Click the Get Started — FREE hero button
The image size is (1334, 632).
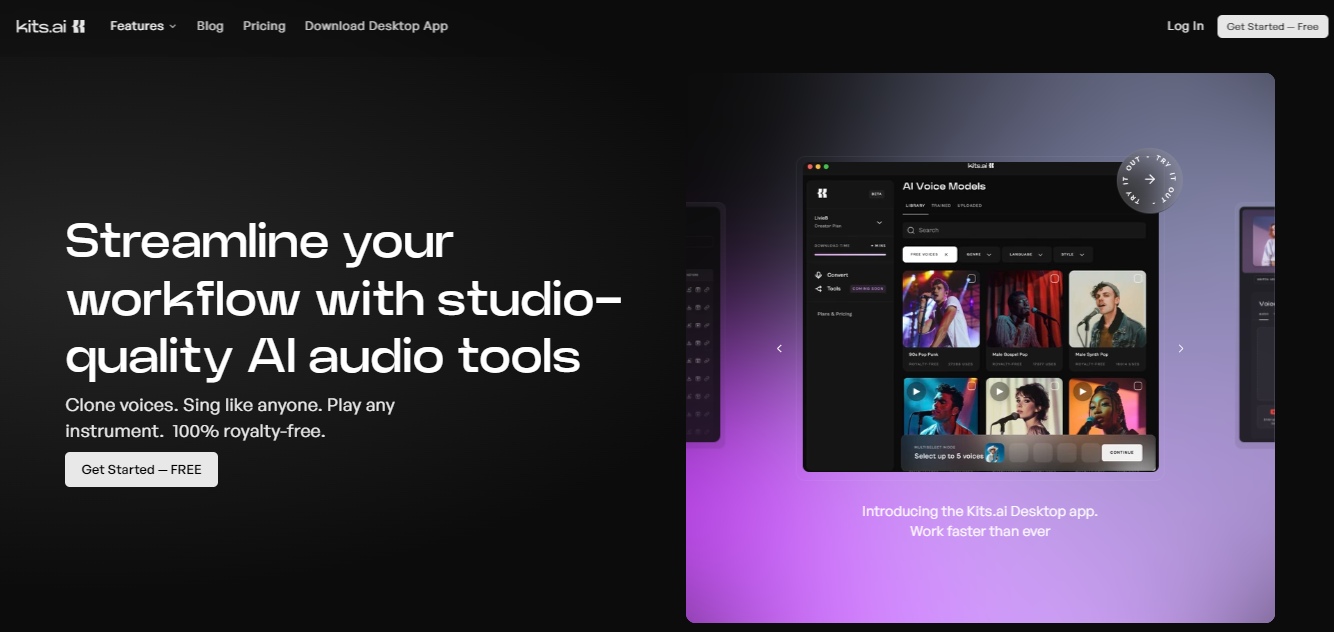pyautogui.click(x=141, y=469)
